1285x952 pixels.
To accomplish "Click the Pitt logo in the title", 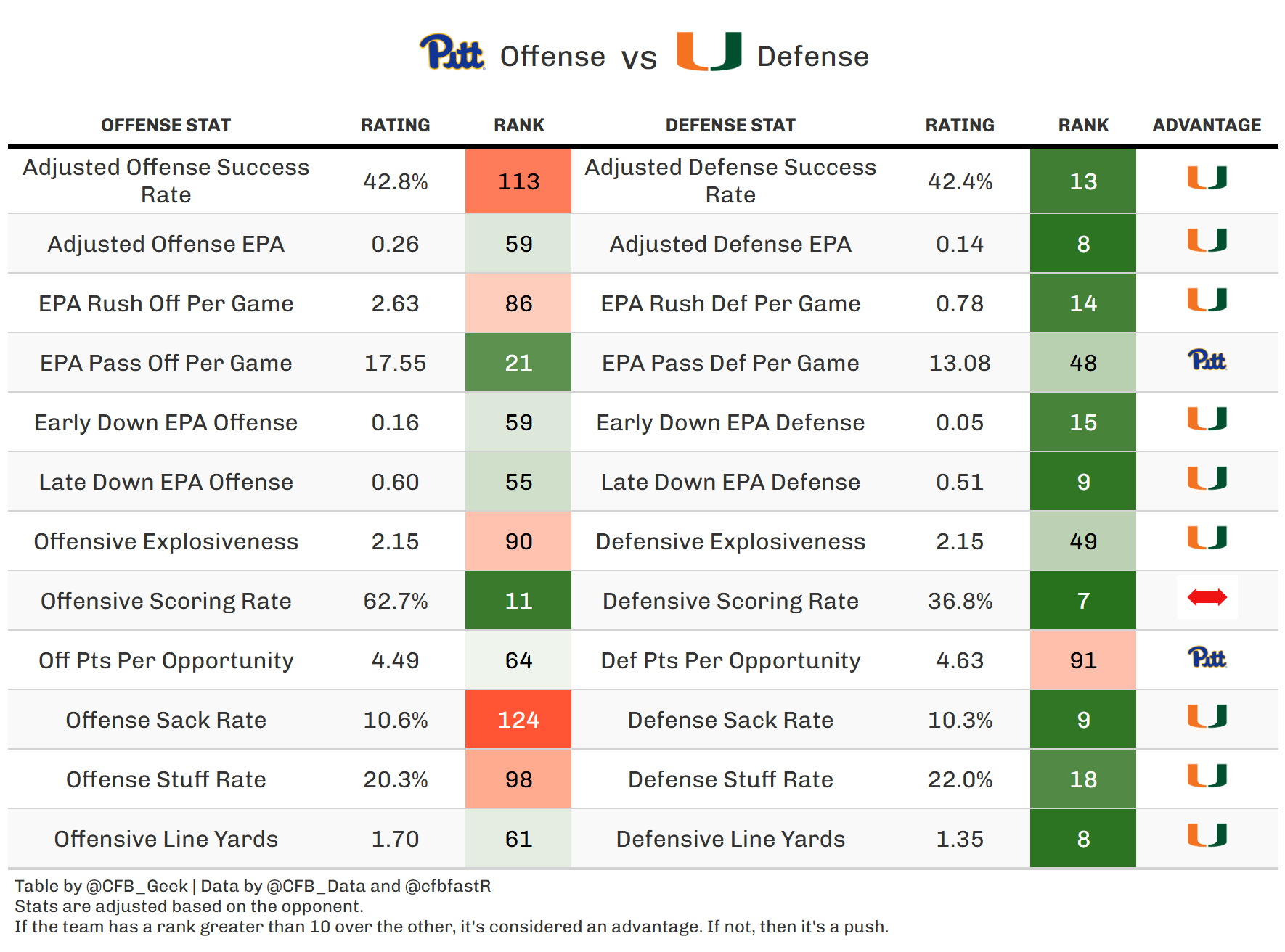I will (452, 53).
